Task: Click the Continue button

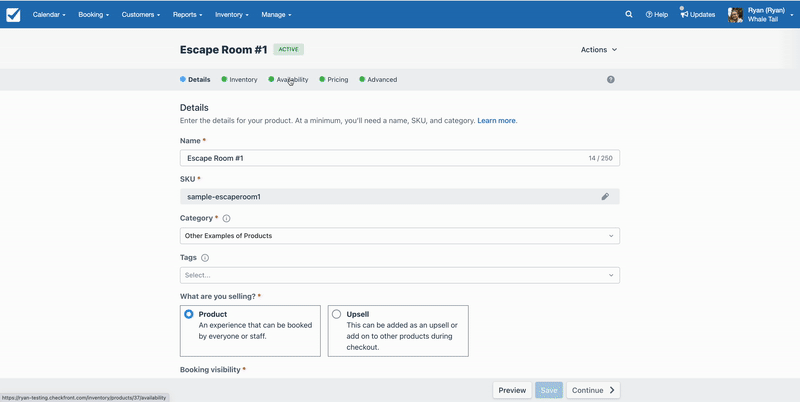Action: tap(593, 390)
